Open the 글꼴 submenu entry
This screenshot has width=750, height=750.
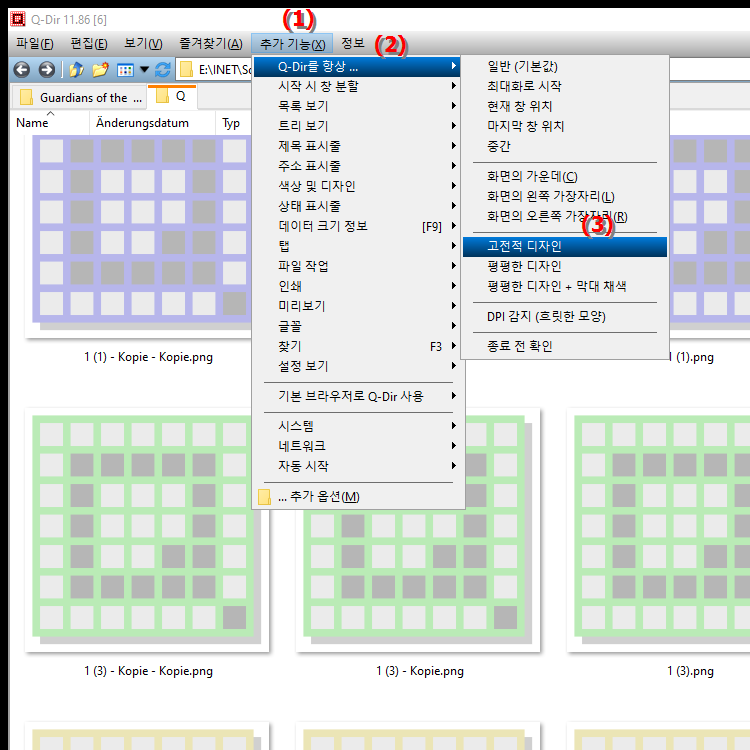(x=357, y=326)
